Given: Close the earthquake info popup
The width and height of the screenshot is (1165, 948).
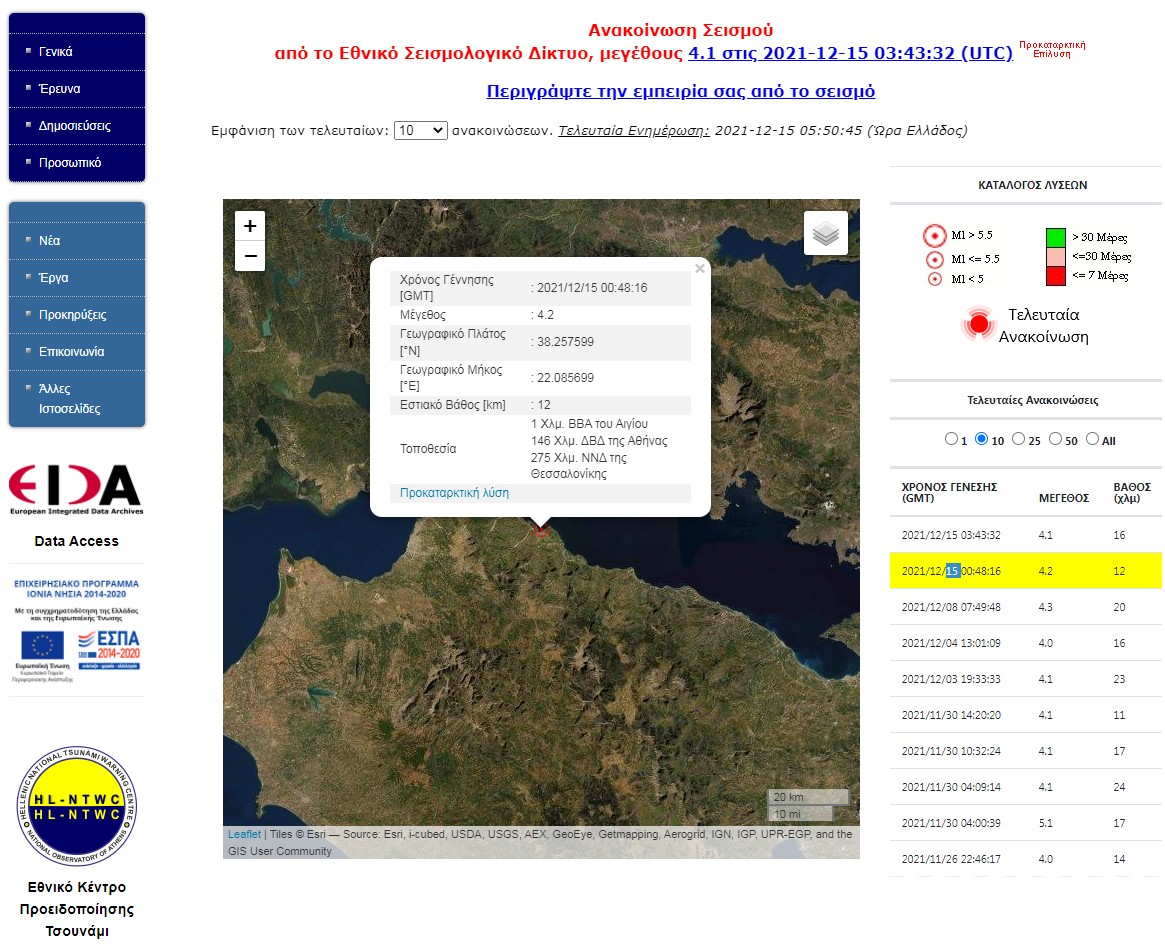Looking at the screenshot, I should (x=700, y=268).
